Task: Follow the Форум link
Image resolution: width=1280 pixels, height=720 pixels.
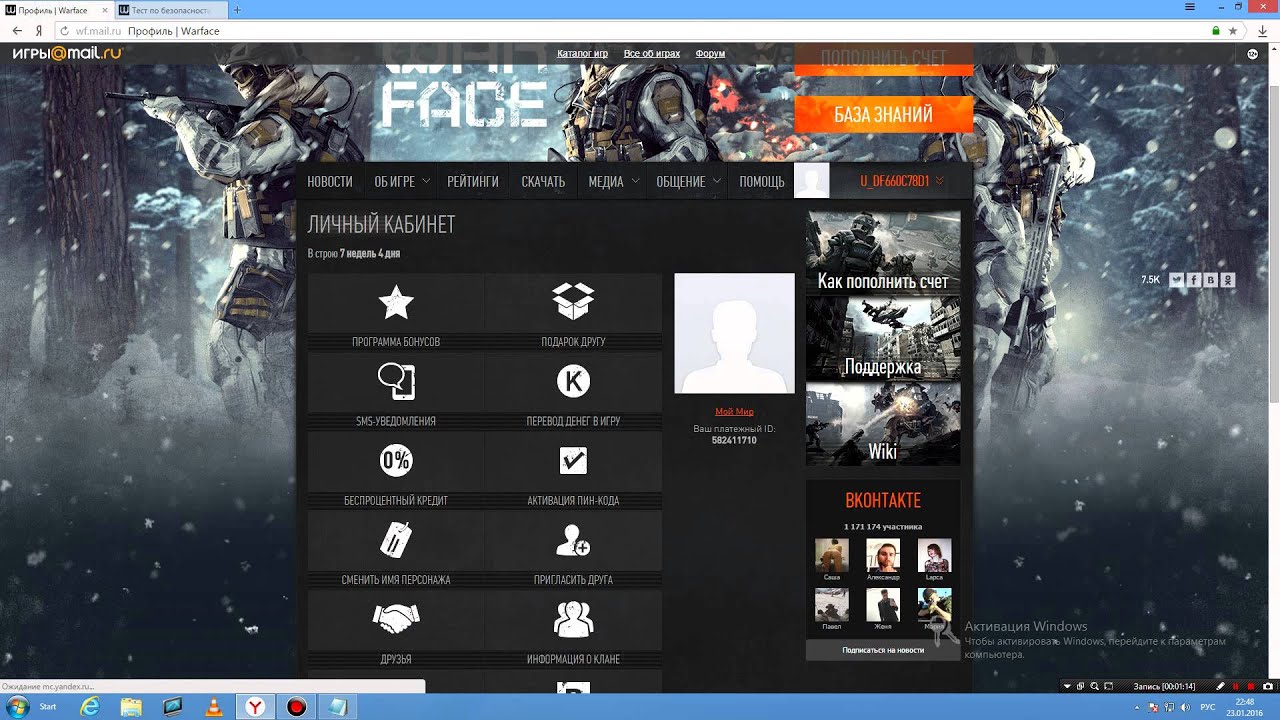Action: click(x=710, y=53)
